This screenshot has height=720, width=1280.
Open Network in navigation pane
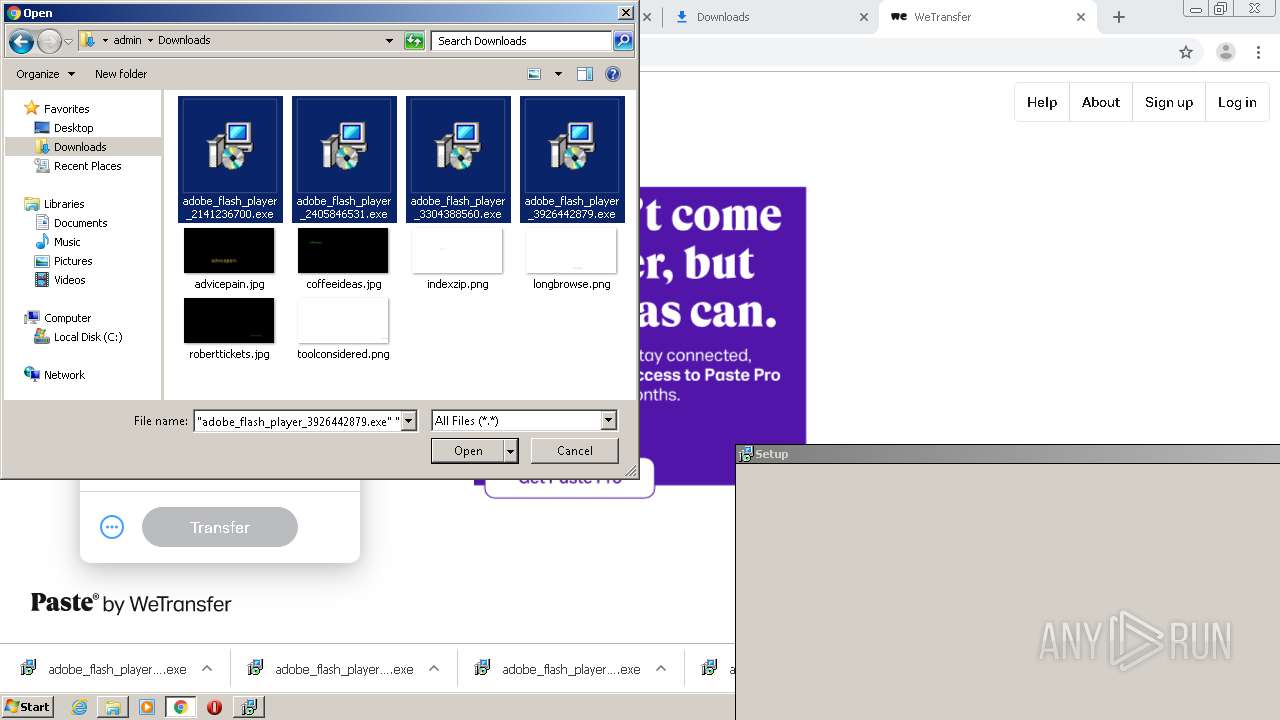coord(64,375)
